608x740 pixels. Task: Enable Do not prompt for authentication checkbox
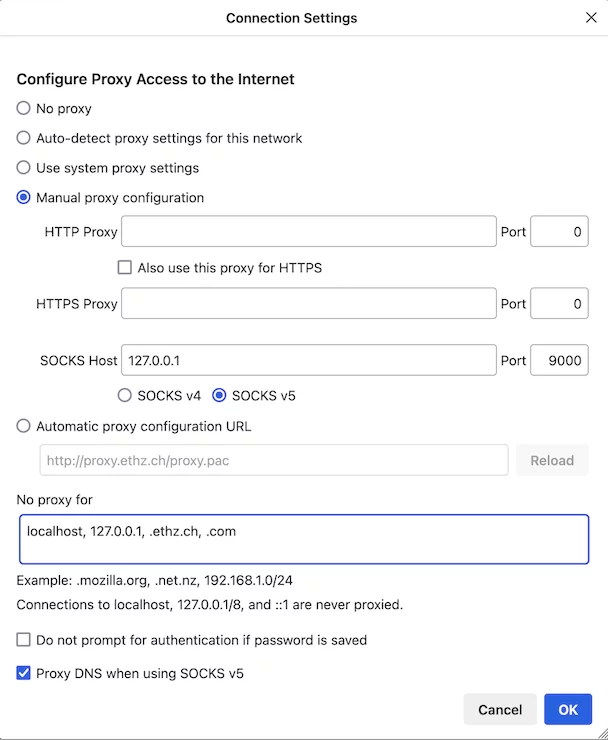click(x=24, y=640)
